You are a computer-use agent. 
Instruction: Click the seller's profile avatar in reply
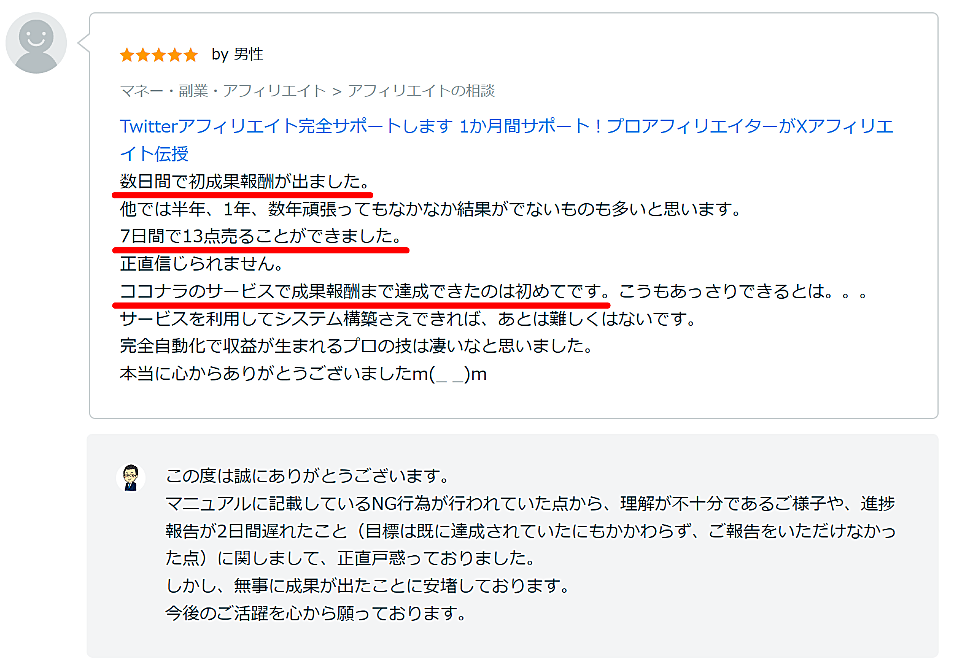click(x=130, y=478)
